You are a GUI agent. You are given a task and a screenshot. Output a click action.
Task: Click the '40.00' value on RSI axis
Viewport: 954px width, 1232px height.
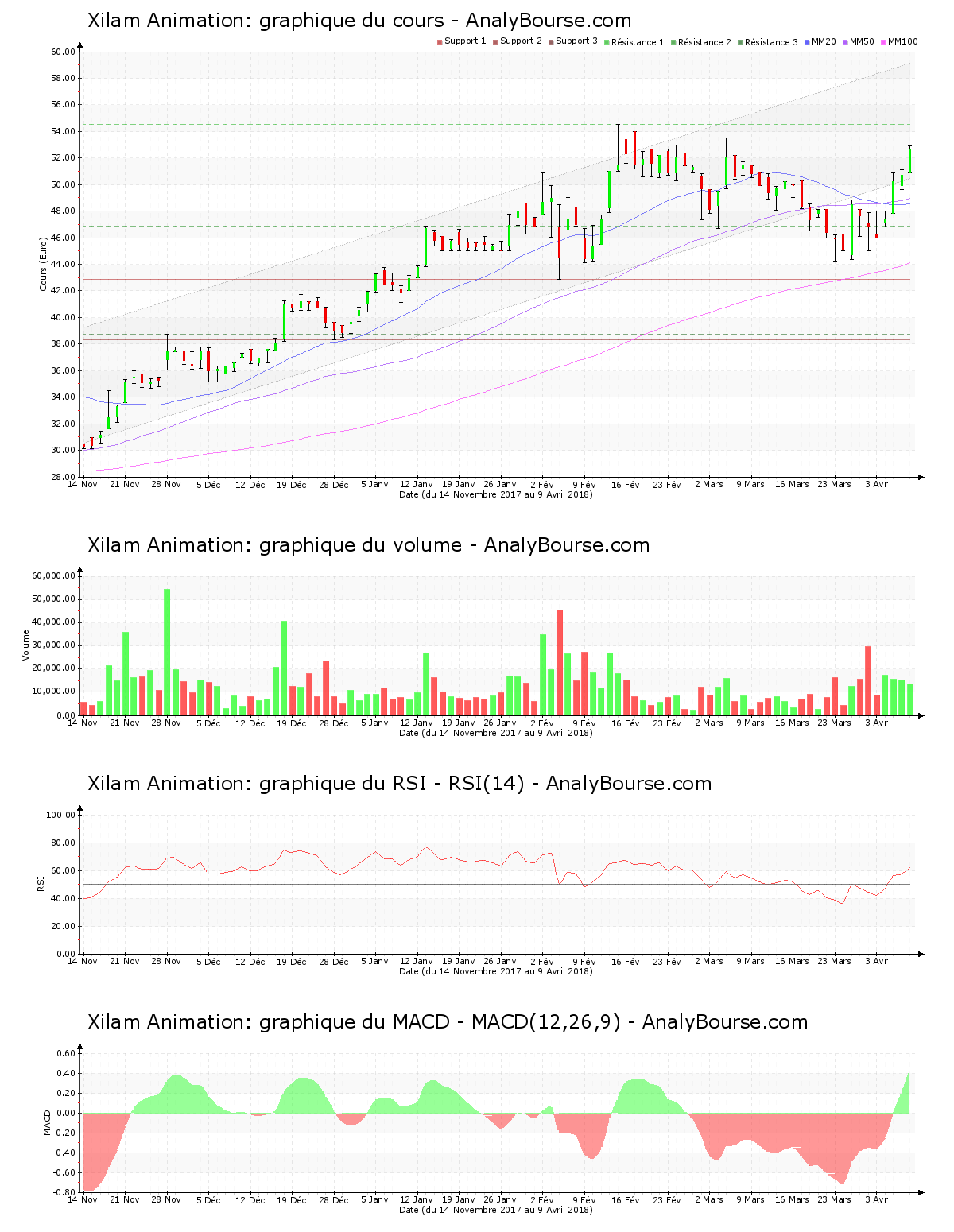(x=63, y=898)
